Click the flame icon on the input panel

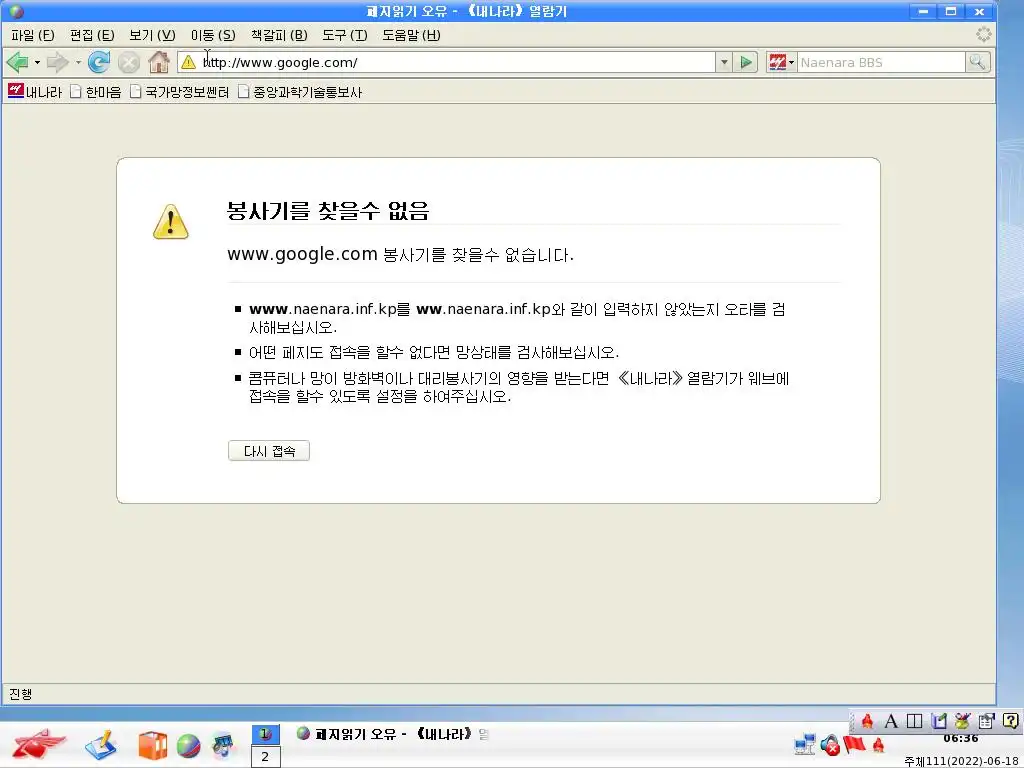point(867,721)
